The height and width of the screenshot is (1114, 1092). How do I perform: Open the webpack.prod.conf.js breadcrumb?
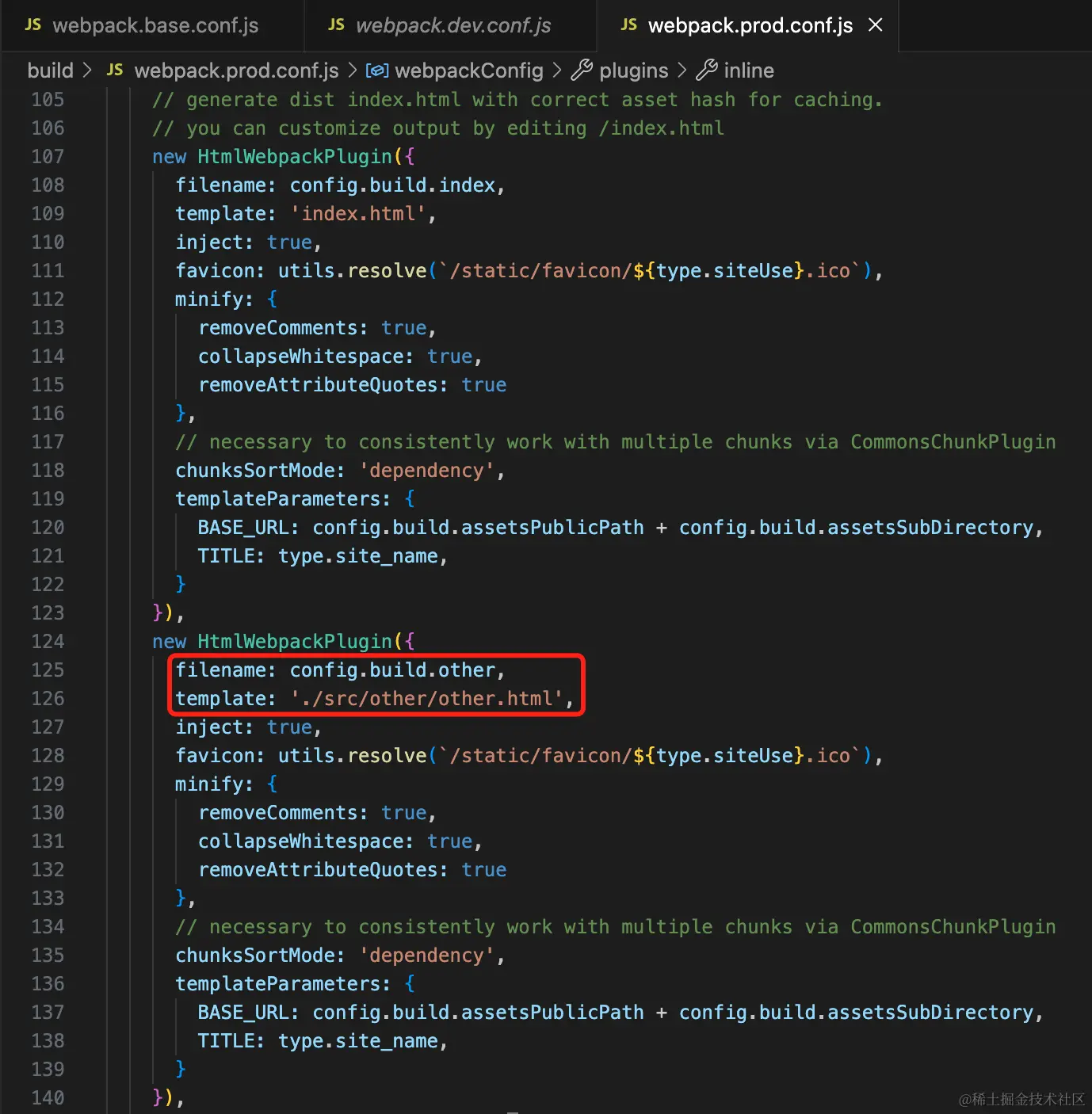[236, 71]
